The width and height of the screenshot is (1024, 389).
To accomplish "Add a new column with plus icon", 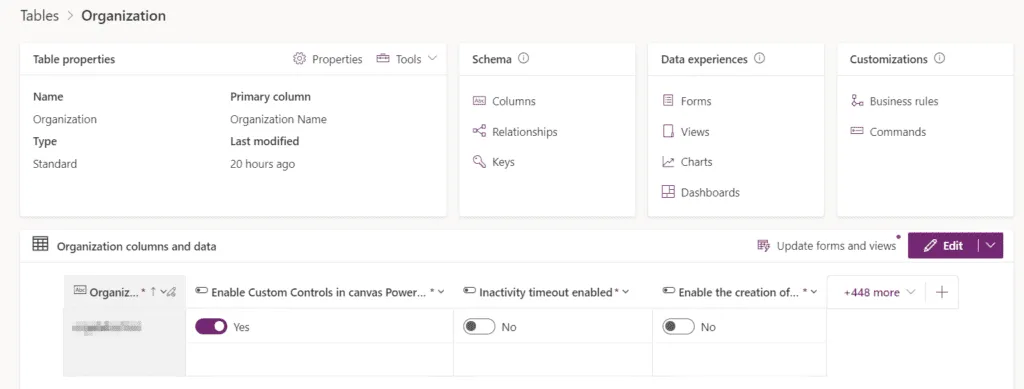I will 942,292.
